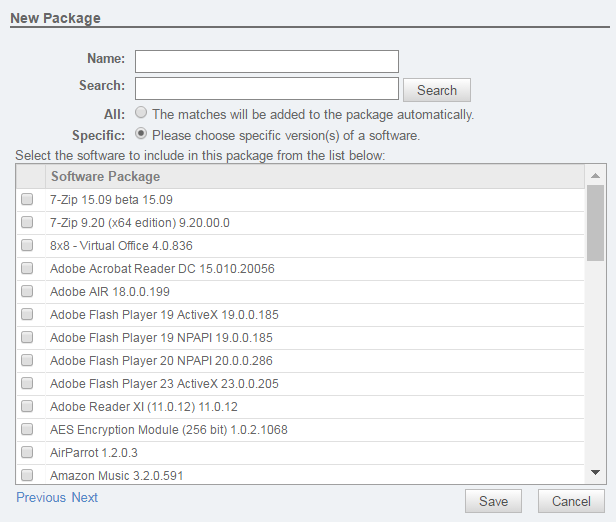
Task: Select the All radio button
Action: [141, 113]
